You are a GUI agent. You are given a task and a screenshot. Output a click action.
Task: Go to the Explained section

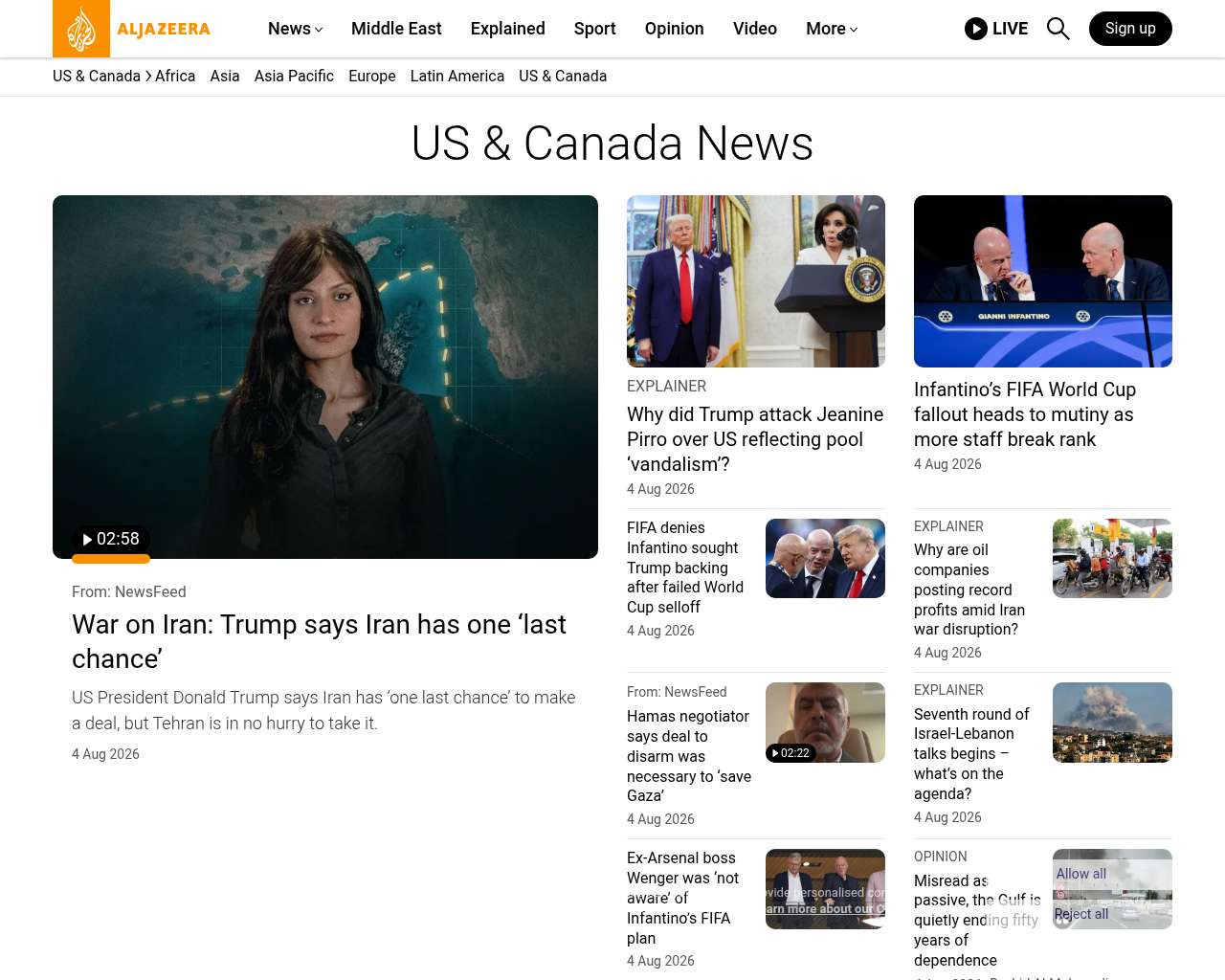(x=508, y=29)
